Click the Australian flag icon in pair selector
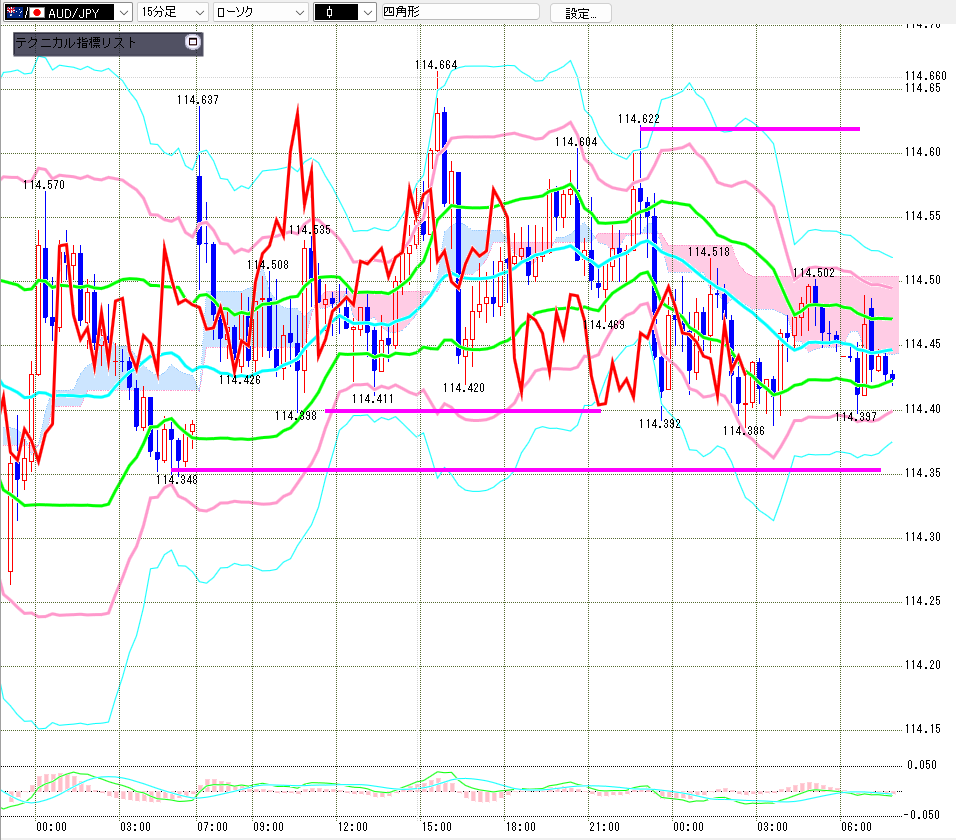956x840 pixels. coord(14,12)
